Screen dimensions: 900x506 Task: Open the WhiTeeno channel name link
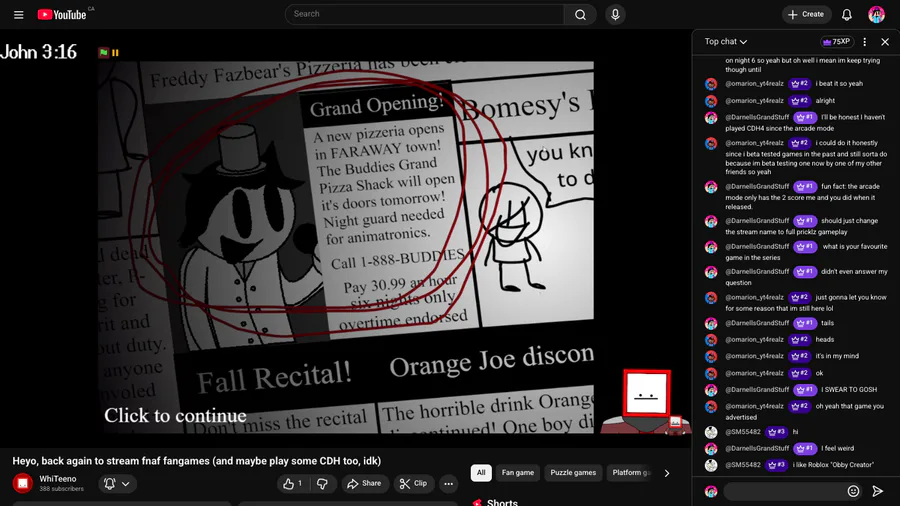tap(57, 479)
